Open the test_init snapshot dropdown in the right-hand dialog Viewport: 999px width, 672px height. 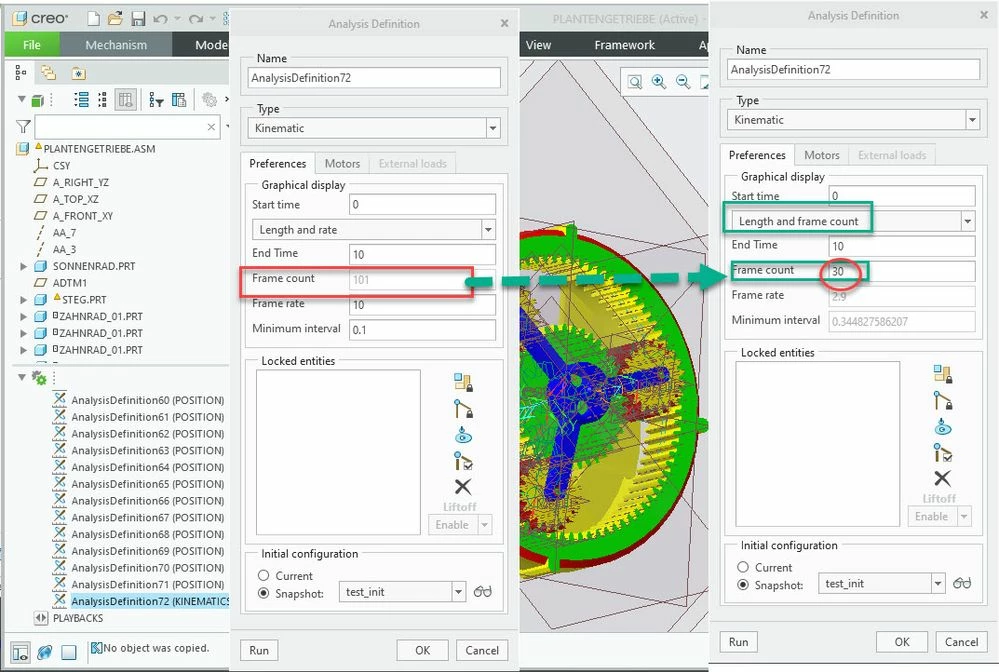point(938,583)
